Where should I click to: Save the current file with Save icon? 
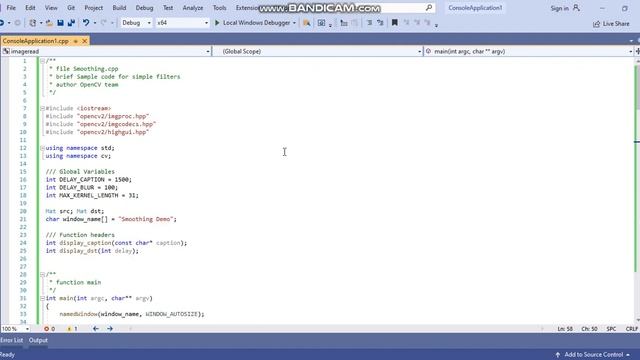(60, 23)
